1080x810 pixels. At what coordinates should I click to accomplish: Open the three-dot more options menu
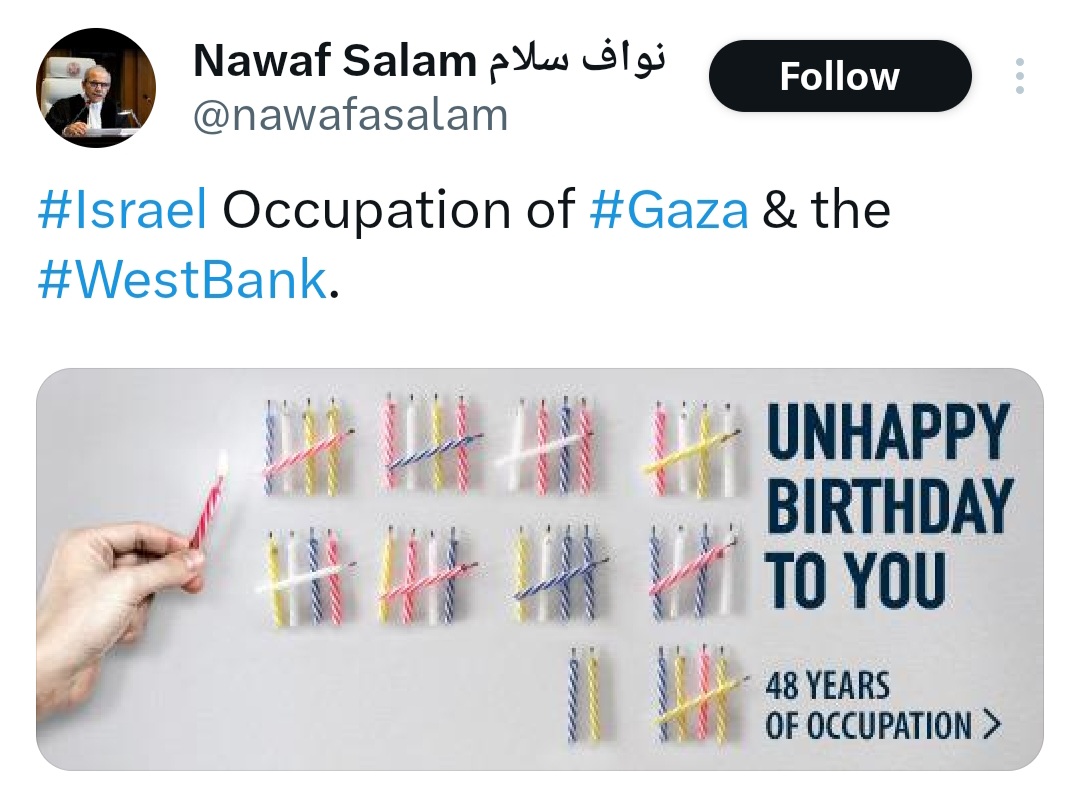[1019, 77]
